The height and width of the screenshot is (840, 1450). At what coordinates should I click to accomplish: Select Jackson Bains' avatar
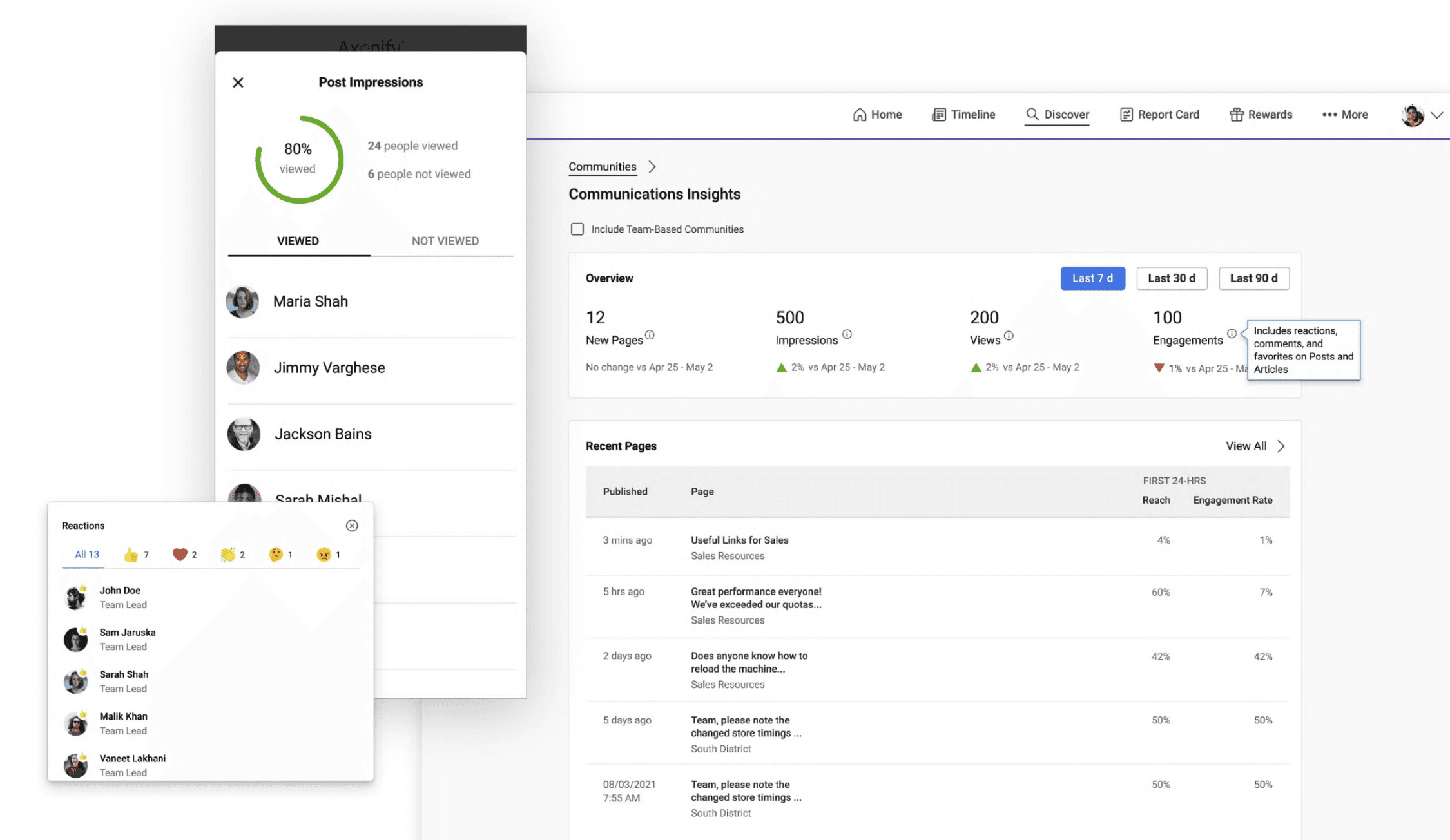pos(244,434)
